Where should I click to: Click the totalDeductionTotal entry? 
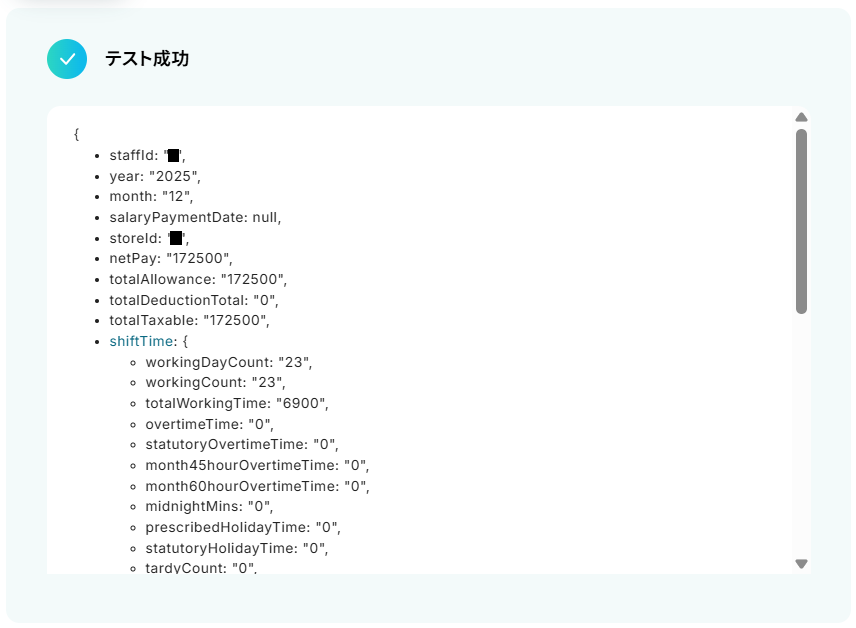(193, 300)
